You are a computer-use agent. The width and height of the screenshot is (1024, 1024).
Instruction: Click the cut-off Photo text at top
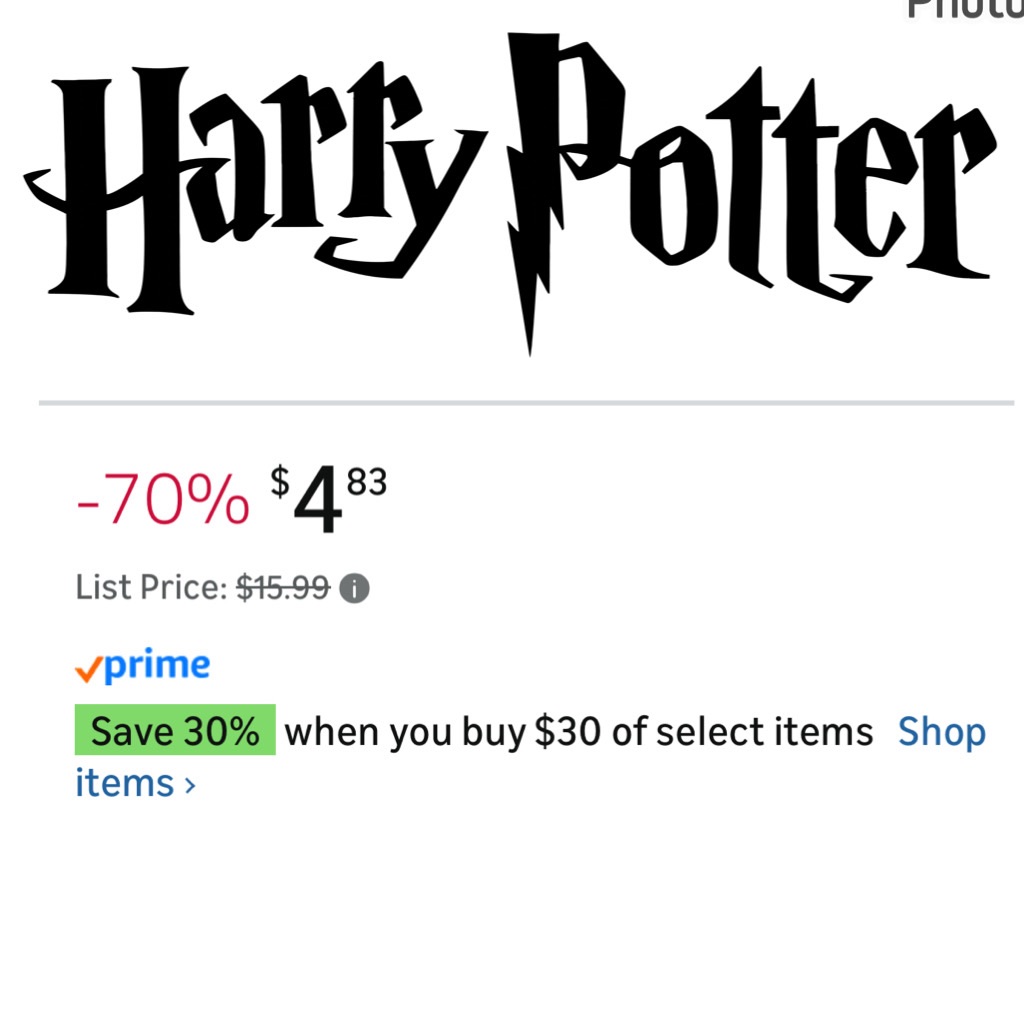(963, 8)
